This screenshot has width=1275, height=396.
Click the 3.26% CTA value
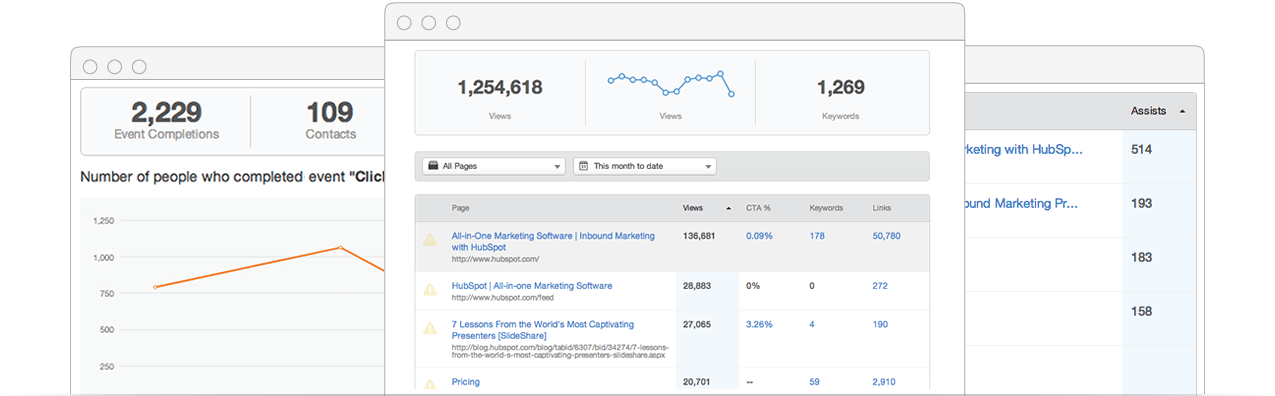pos(759,324)
